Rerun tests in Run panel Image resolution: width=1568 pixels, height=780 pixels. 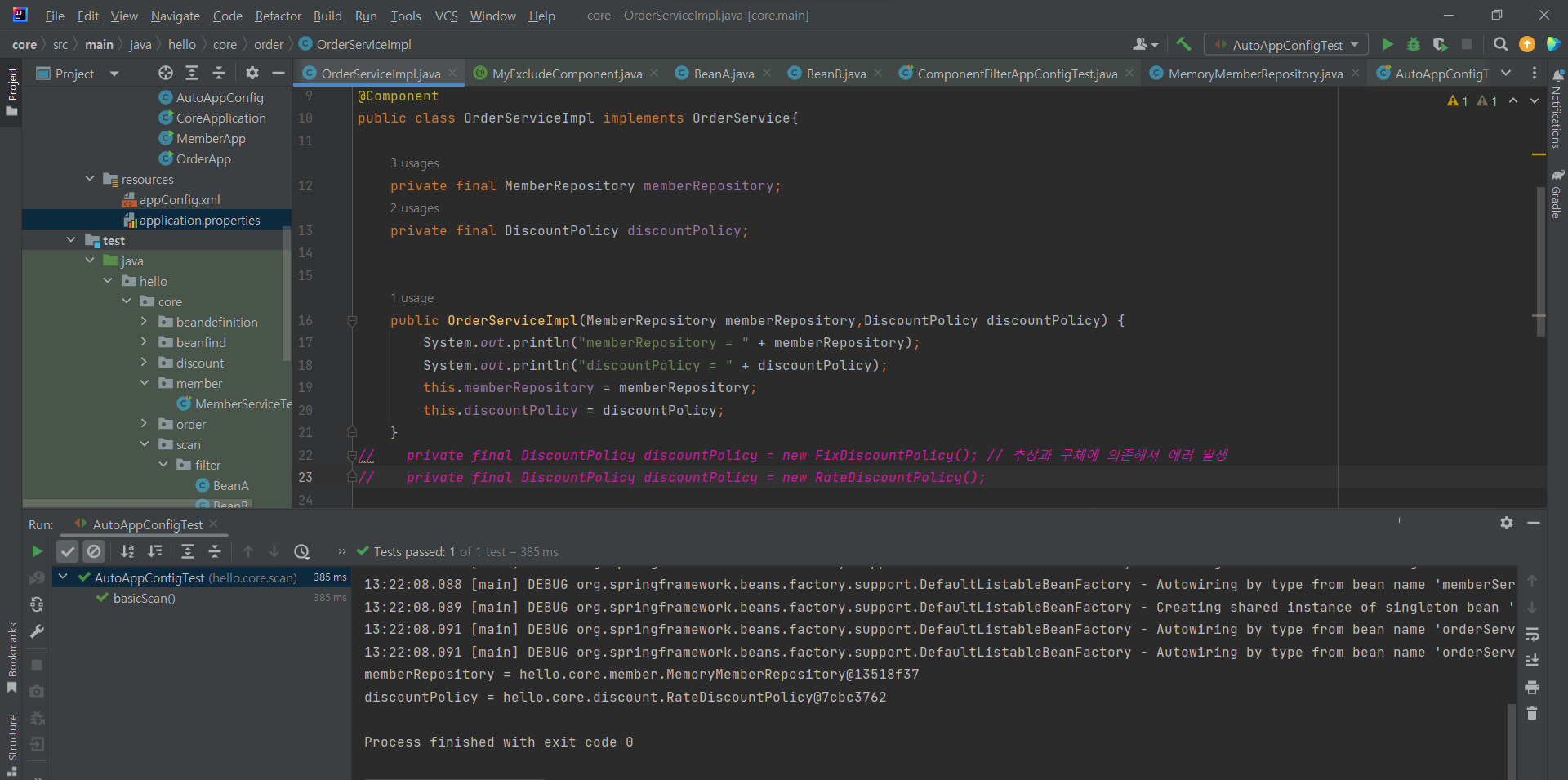[37, 551]
